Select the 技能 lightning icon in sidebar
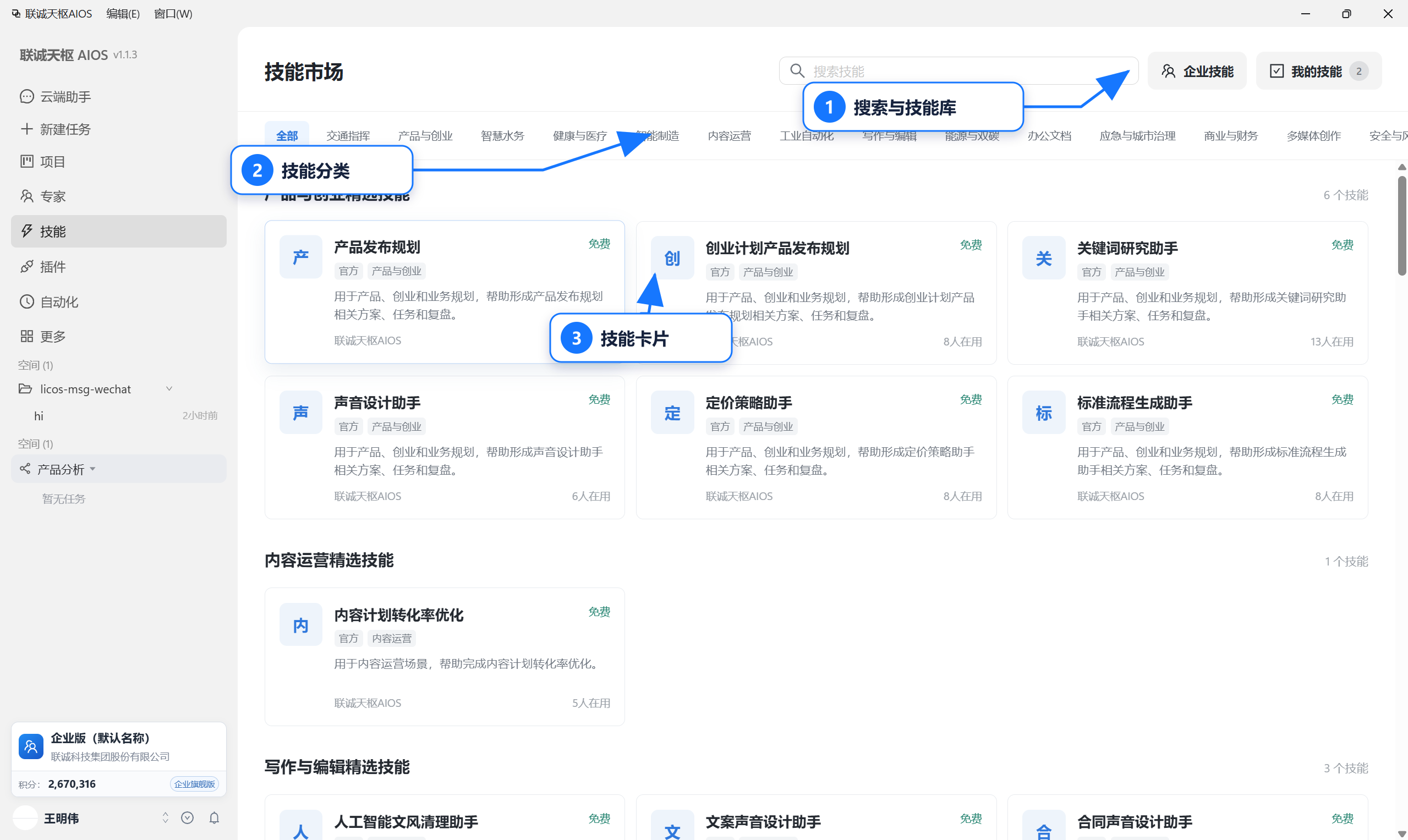The image size is (1408, 840). point(26,231)
